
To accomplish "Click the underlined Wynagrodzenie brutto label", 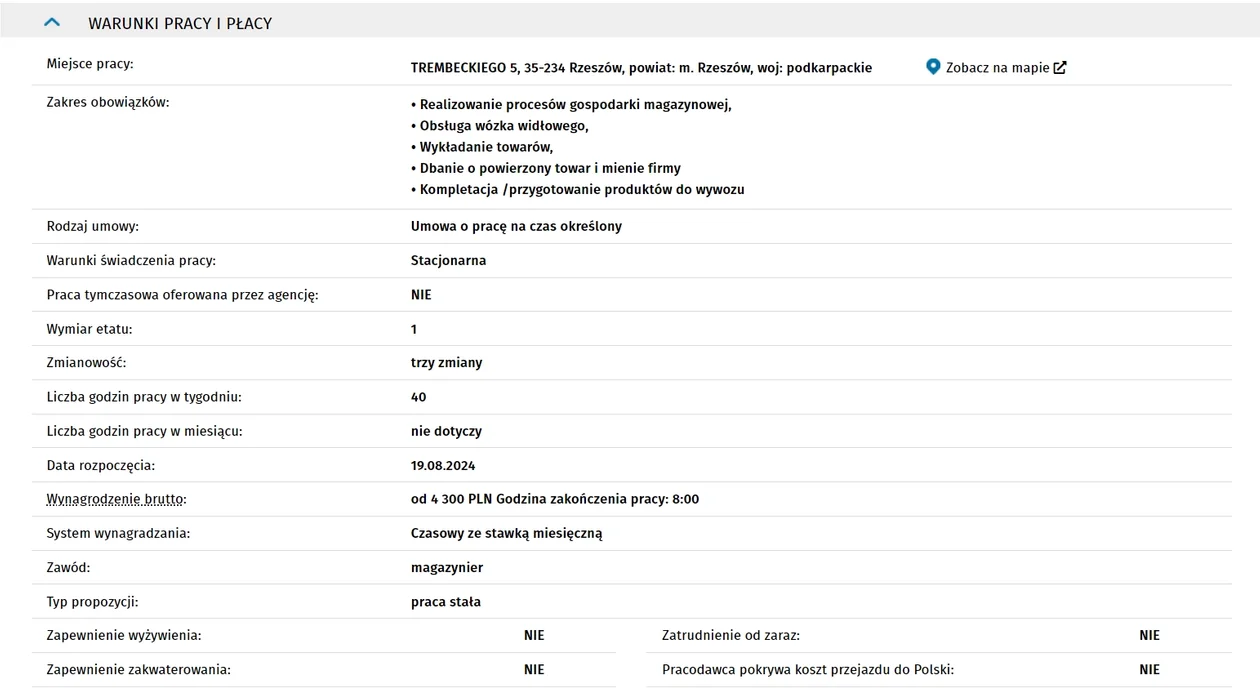I will click(116, 499).
